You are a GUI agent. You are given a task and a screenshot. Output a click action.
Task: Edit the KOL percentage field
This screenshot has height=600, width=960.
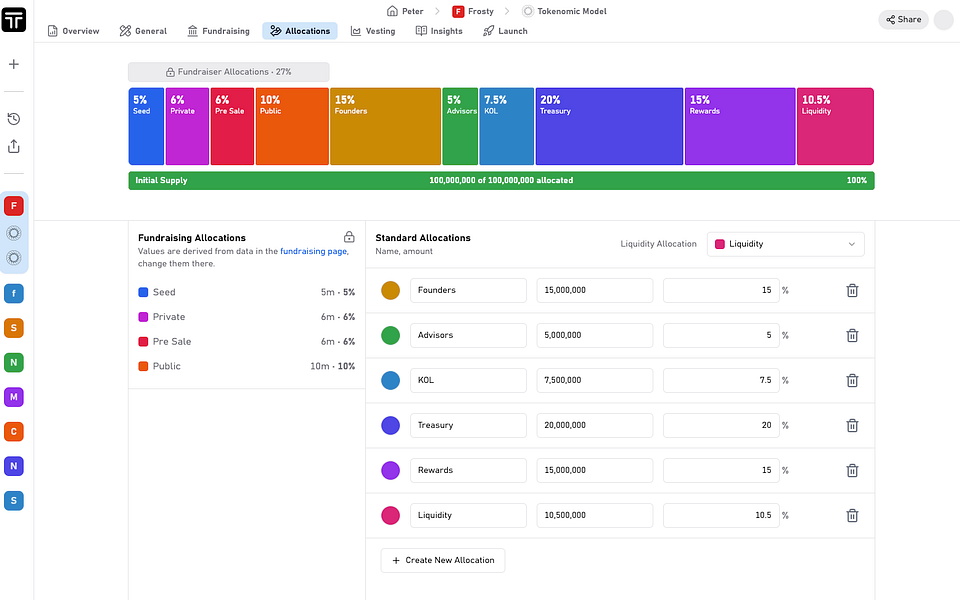coord(720,380)
